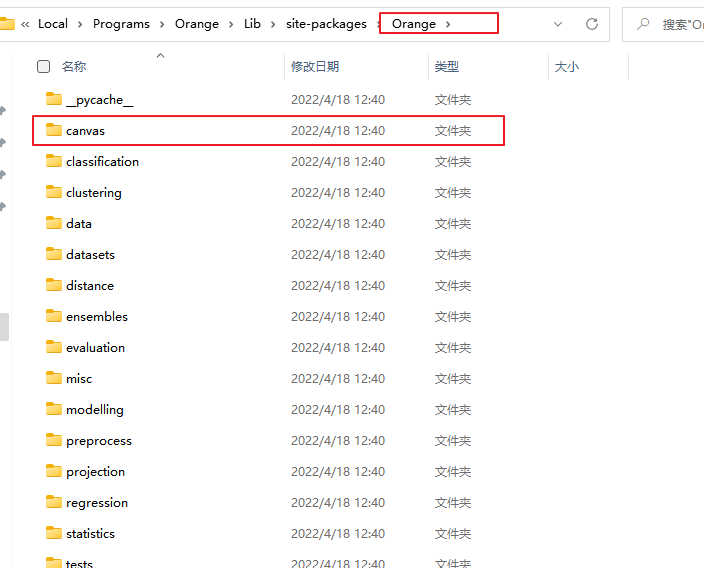Image resolution: width=704 pixels, height=580 pixels.
Task: Click the search magnifier icon
Action: coord(643,23)
